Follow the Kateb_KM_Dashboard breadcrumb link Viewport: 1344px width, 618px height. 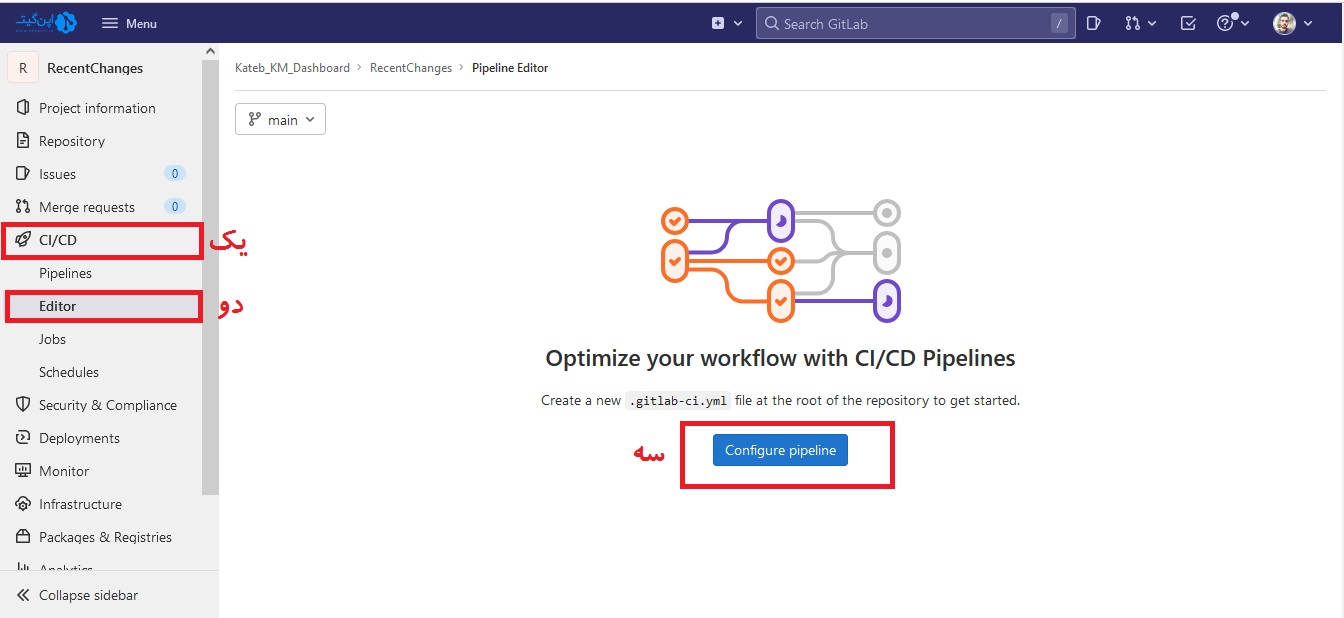[292, 68]
